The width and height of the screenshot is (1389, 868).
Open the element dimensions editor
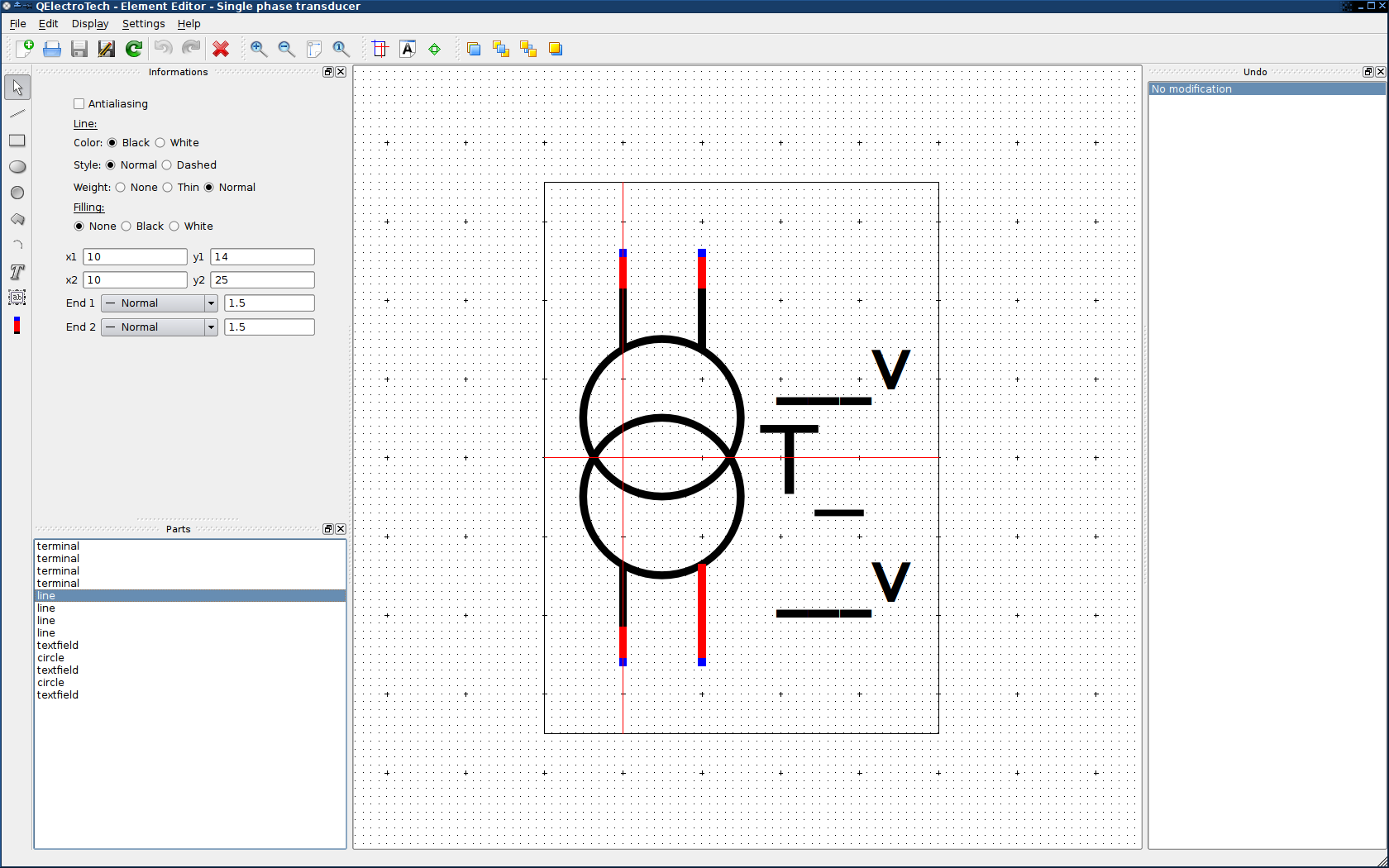[379, 49]
